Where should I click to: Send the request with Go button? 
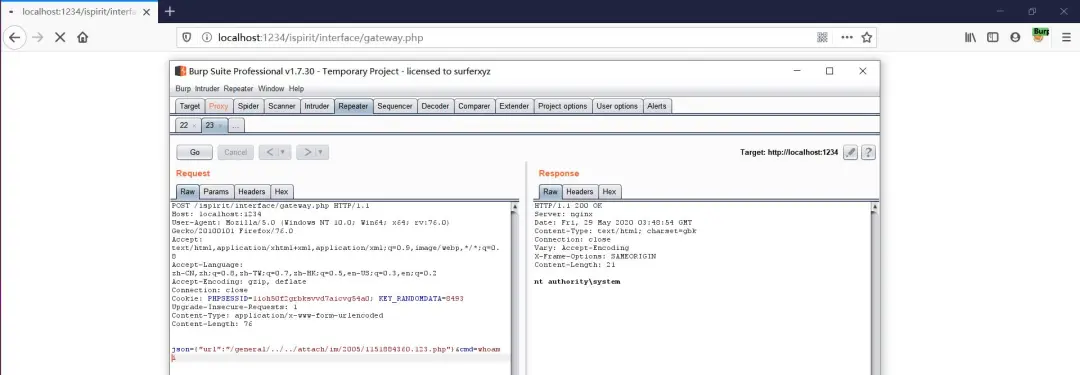pos(194,152)
